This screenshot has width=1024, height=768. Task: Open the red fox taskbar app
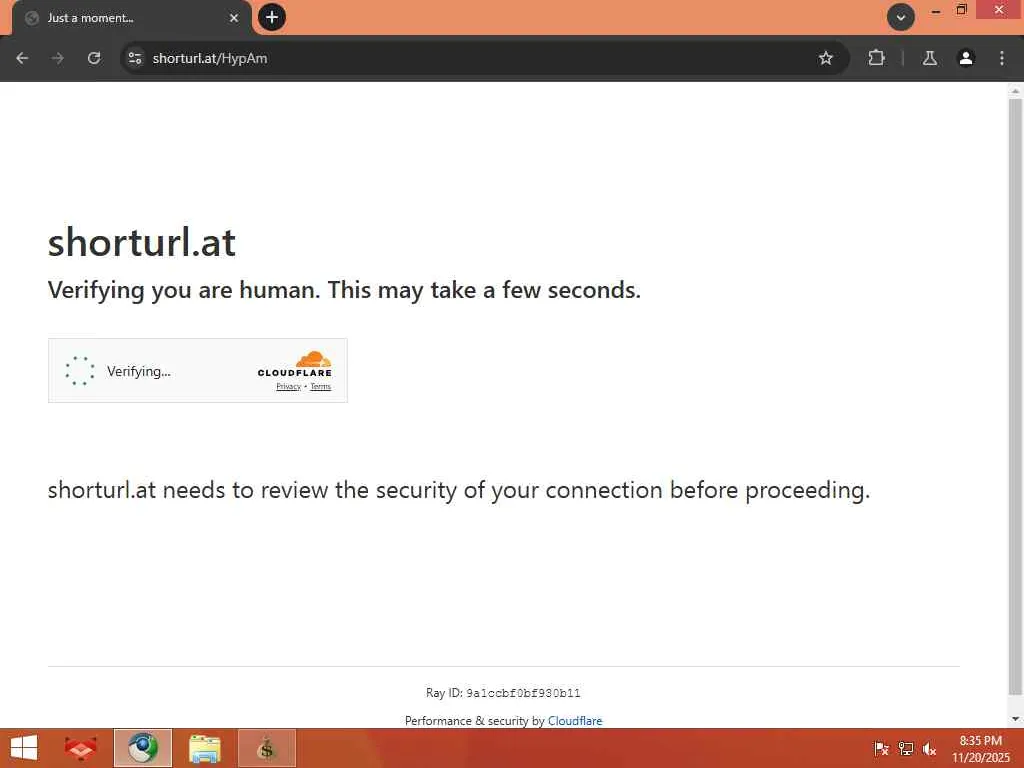tap(81, 748)
